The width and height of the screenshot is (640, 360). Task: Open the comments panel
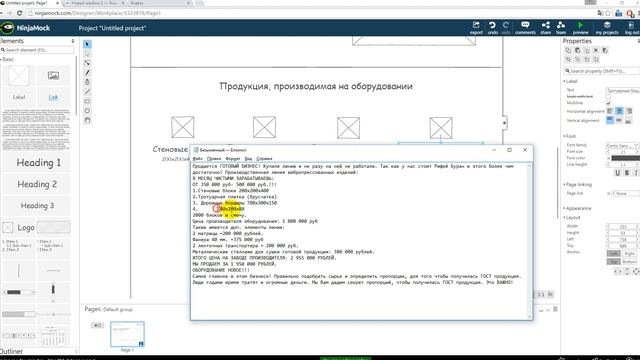[525, 27]
